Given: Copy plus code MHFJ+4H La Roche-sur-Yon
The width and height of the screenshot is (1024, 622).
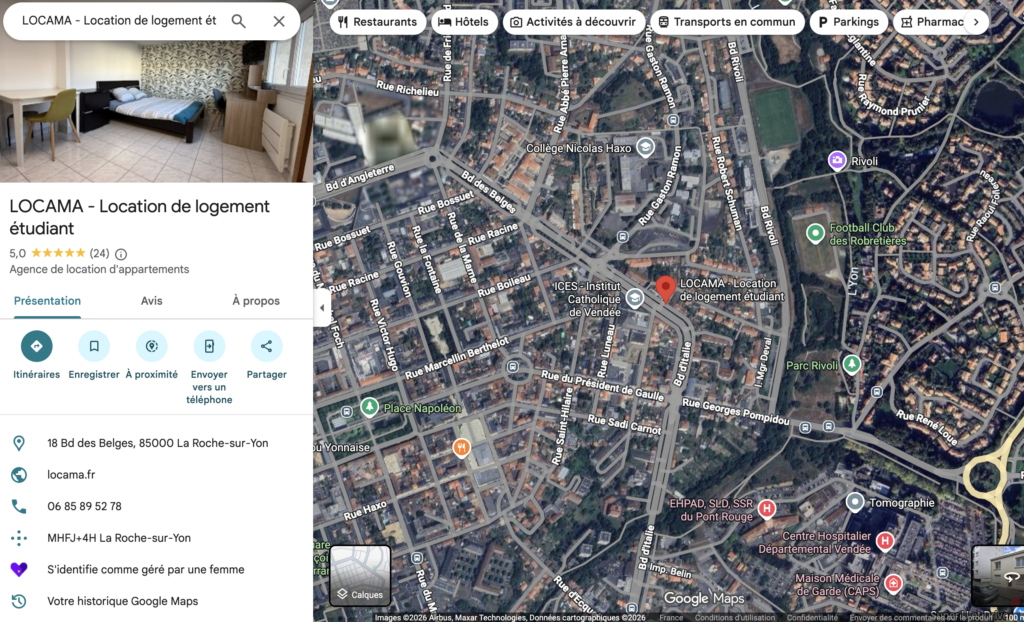Looking at the screenshot, I should tap(119, 538).
